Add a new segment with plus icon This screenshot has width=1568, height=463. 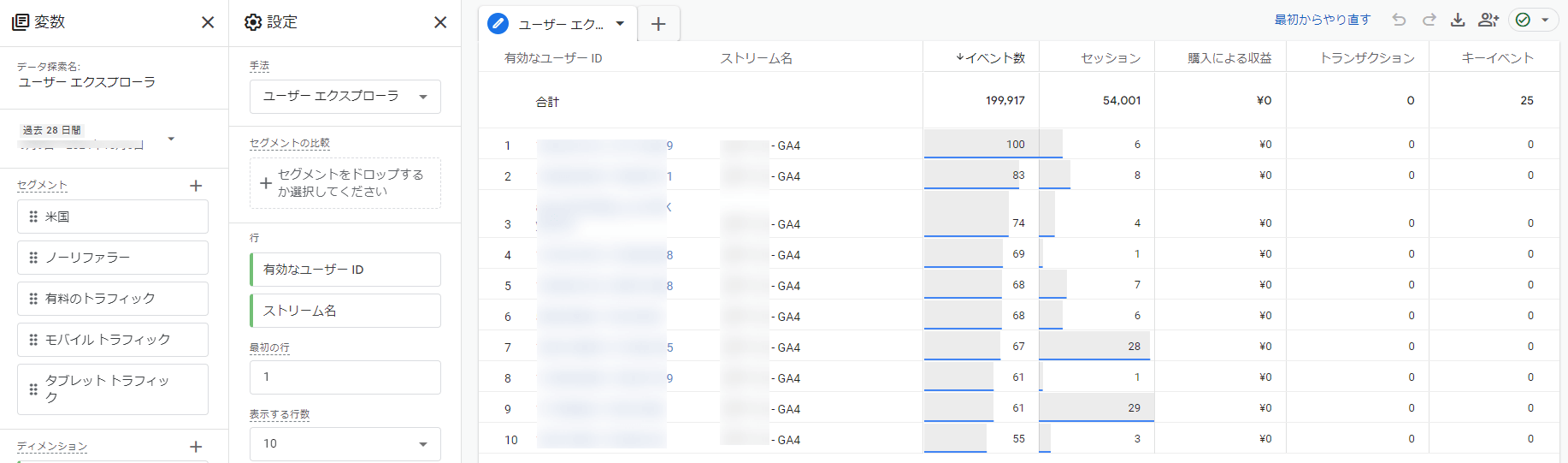pos(196,186)
